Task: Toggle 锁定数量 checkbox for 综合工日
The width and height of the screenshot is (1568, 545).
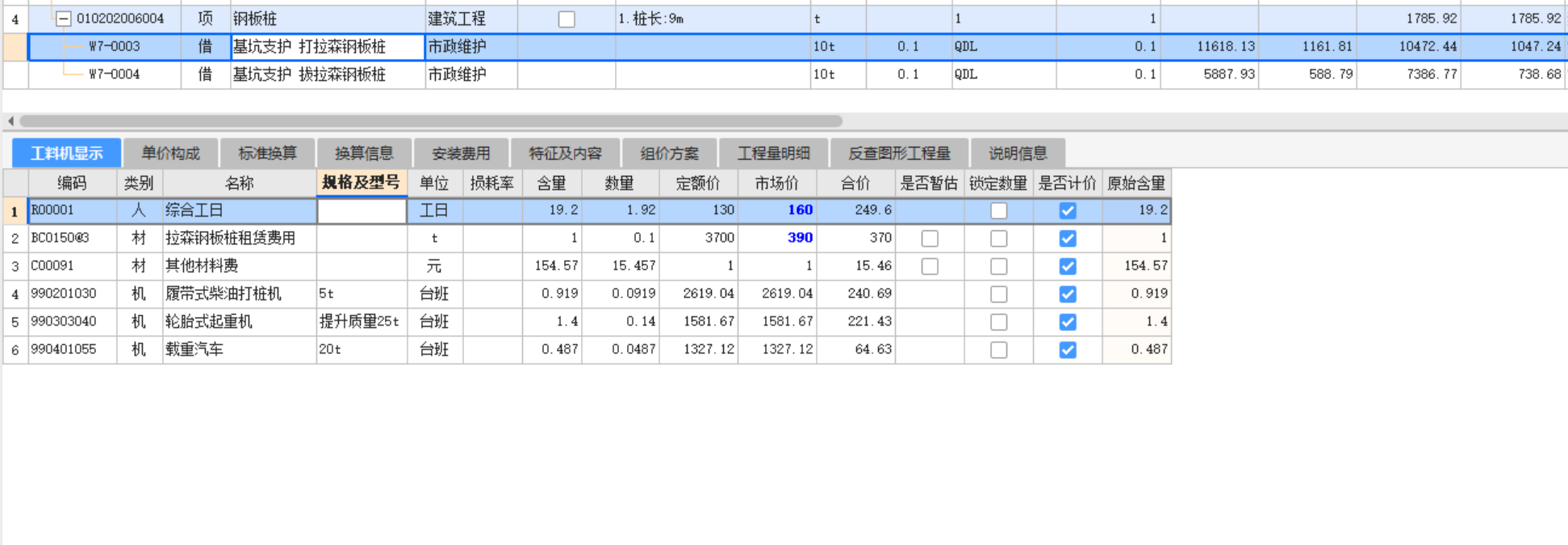Action: [998, 211]
